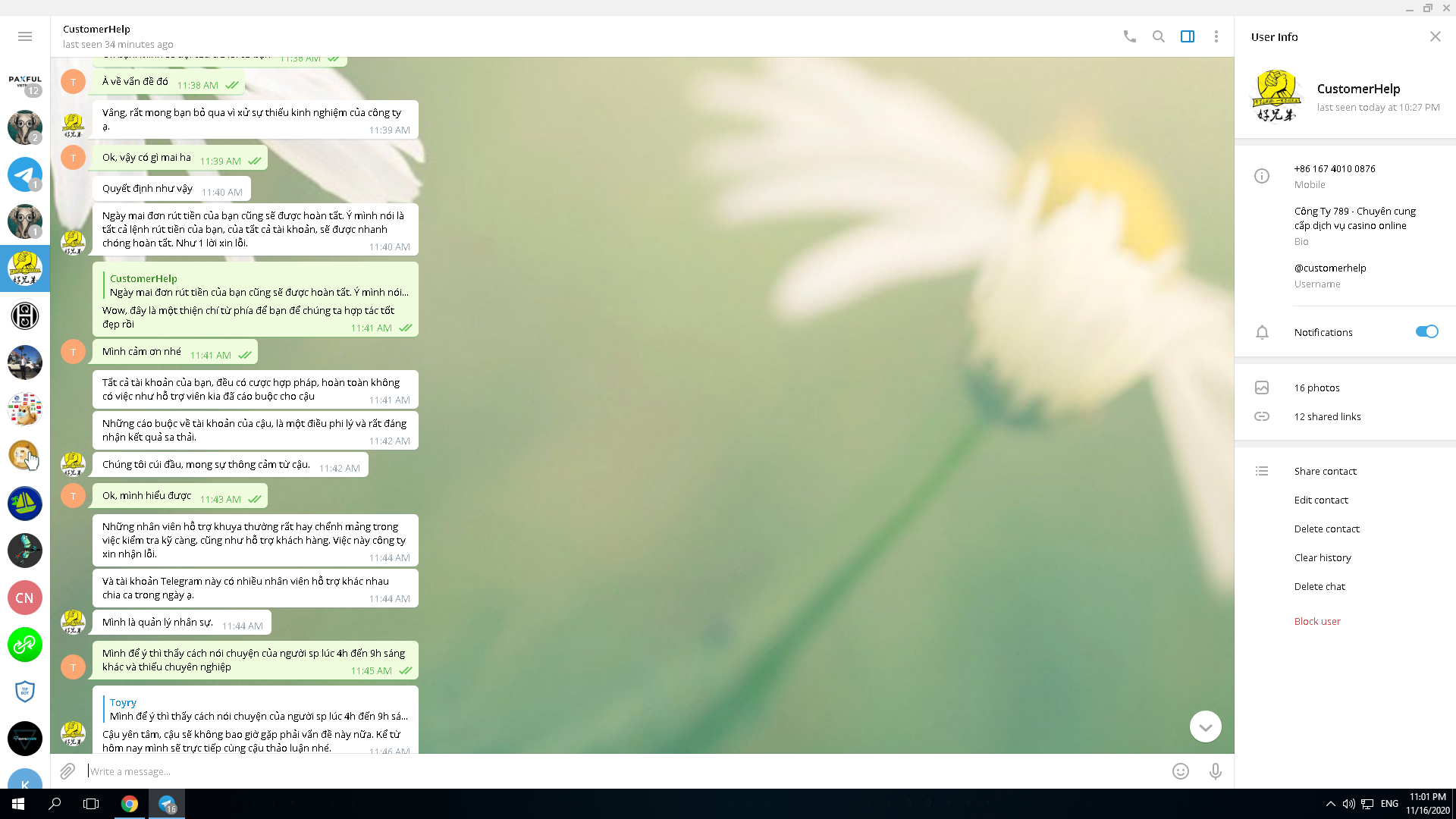View the 12 shared links
This screenshot has height=819, width=1456.
[1327, 416]
